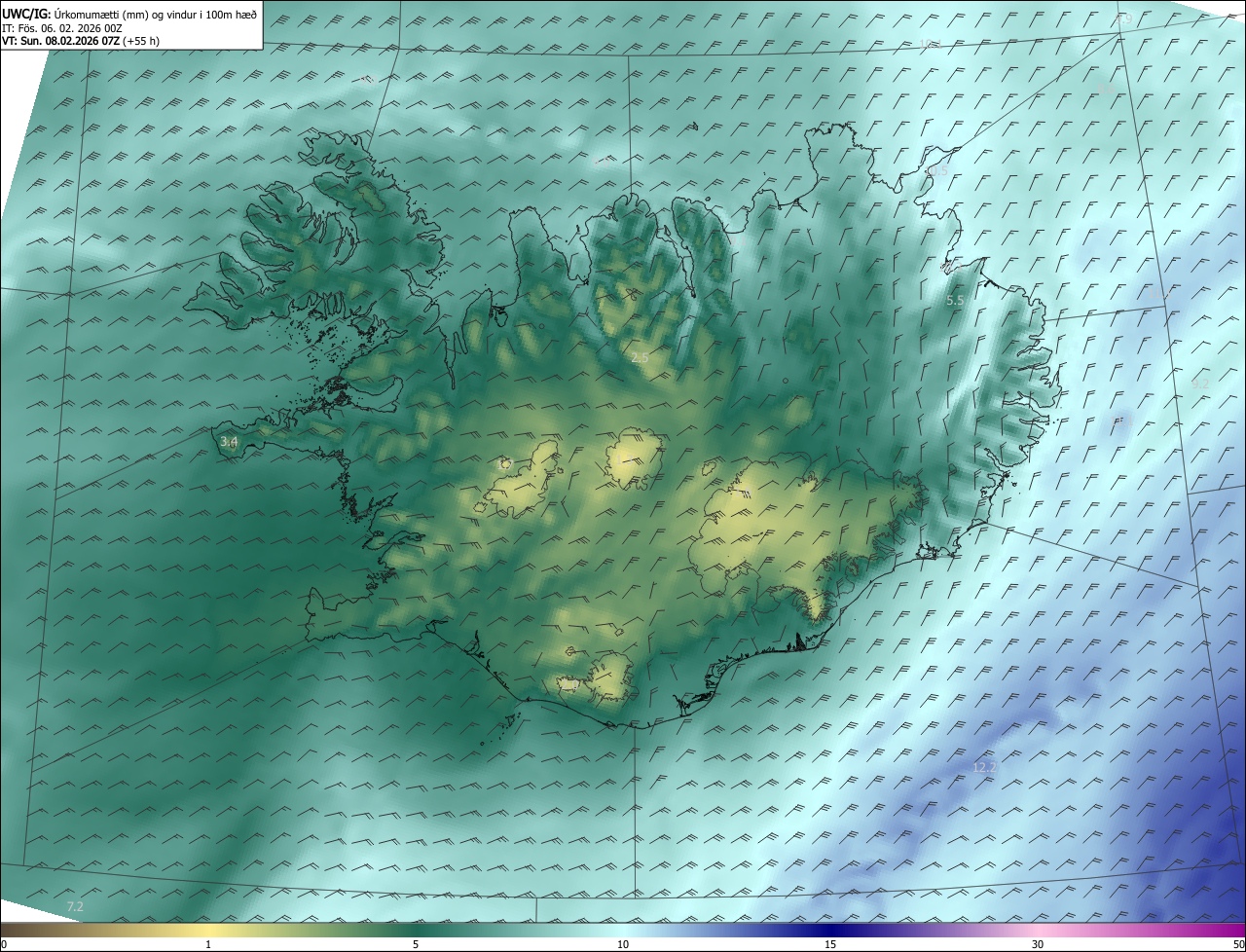Click the initial time line "IT: Fös. 06. 02. 2026 00Z"

pos(62,27)
